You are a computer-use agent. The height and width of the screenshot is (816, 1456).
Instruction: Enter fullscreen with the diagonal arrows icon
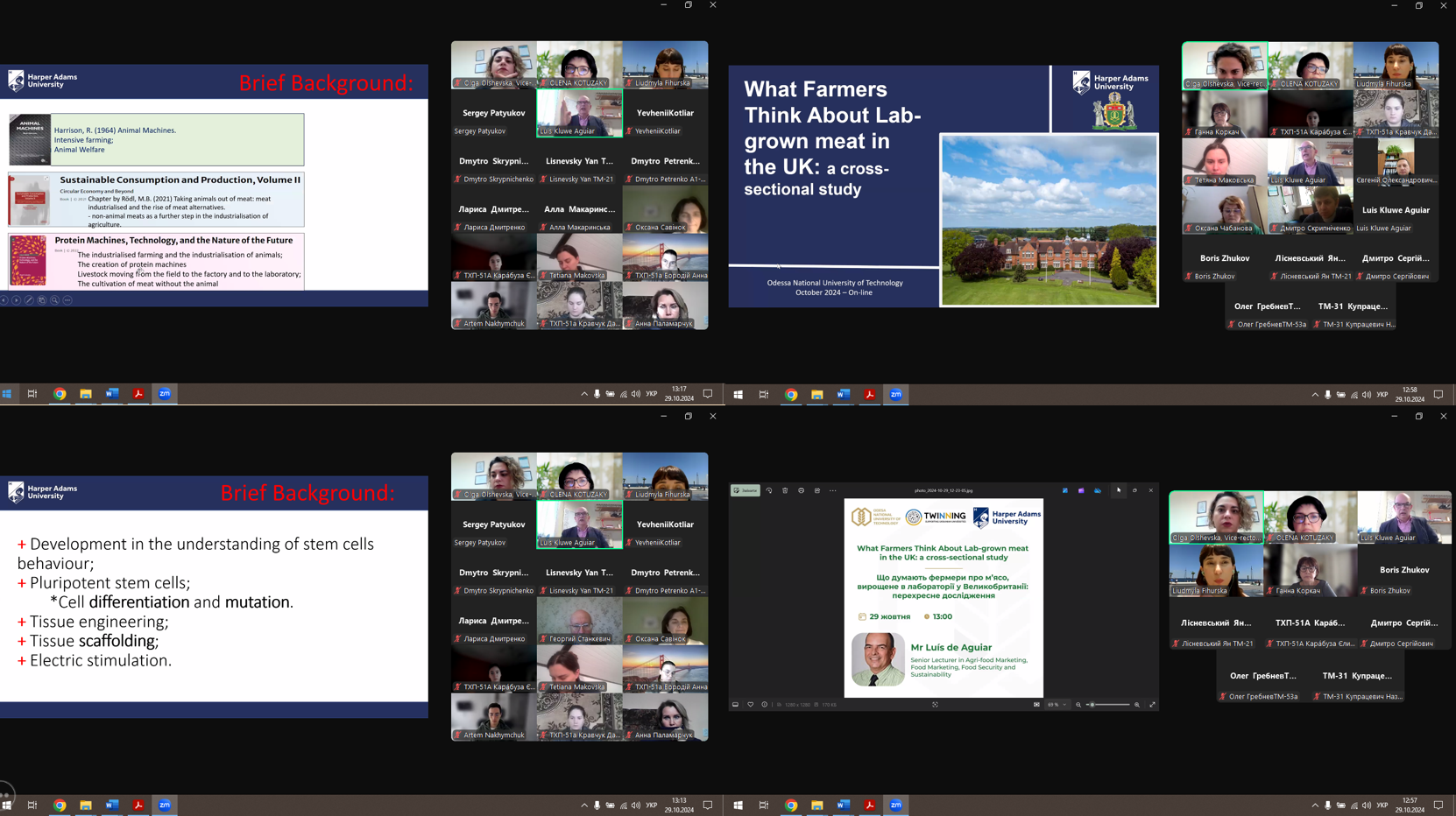click(x=1152, y=704)
